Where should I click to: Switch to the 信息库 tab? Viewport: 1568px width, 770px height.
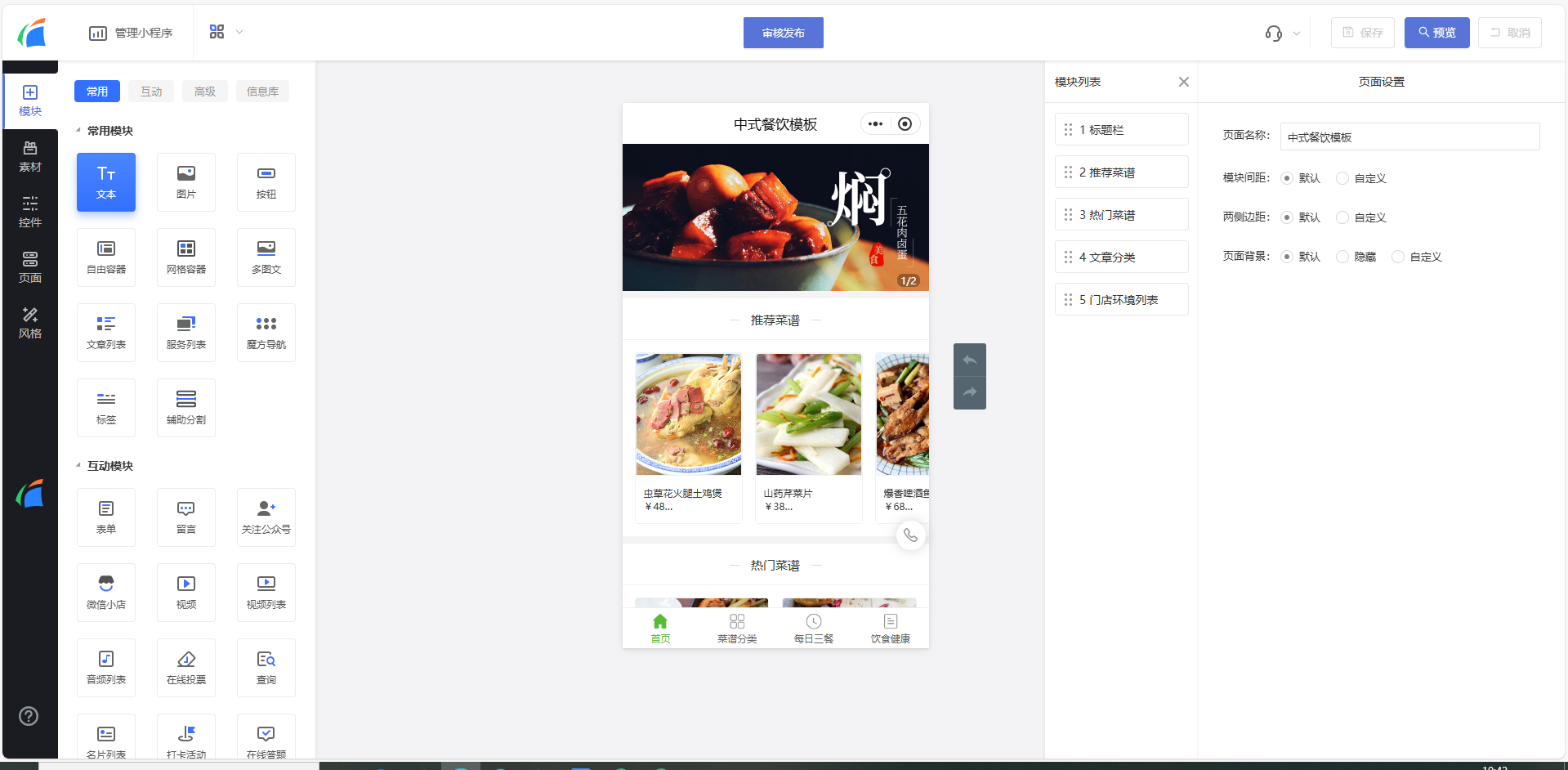tap(262, 92)
